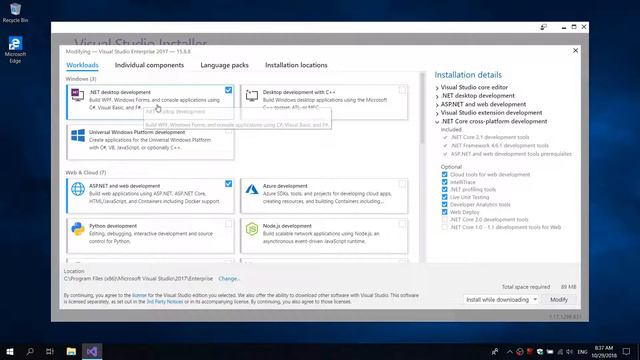
Task: Click the installation location path text
Action: pos(138,279)
